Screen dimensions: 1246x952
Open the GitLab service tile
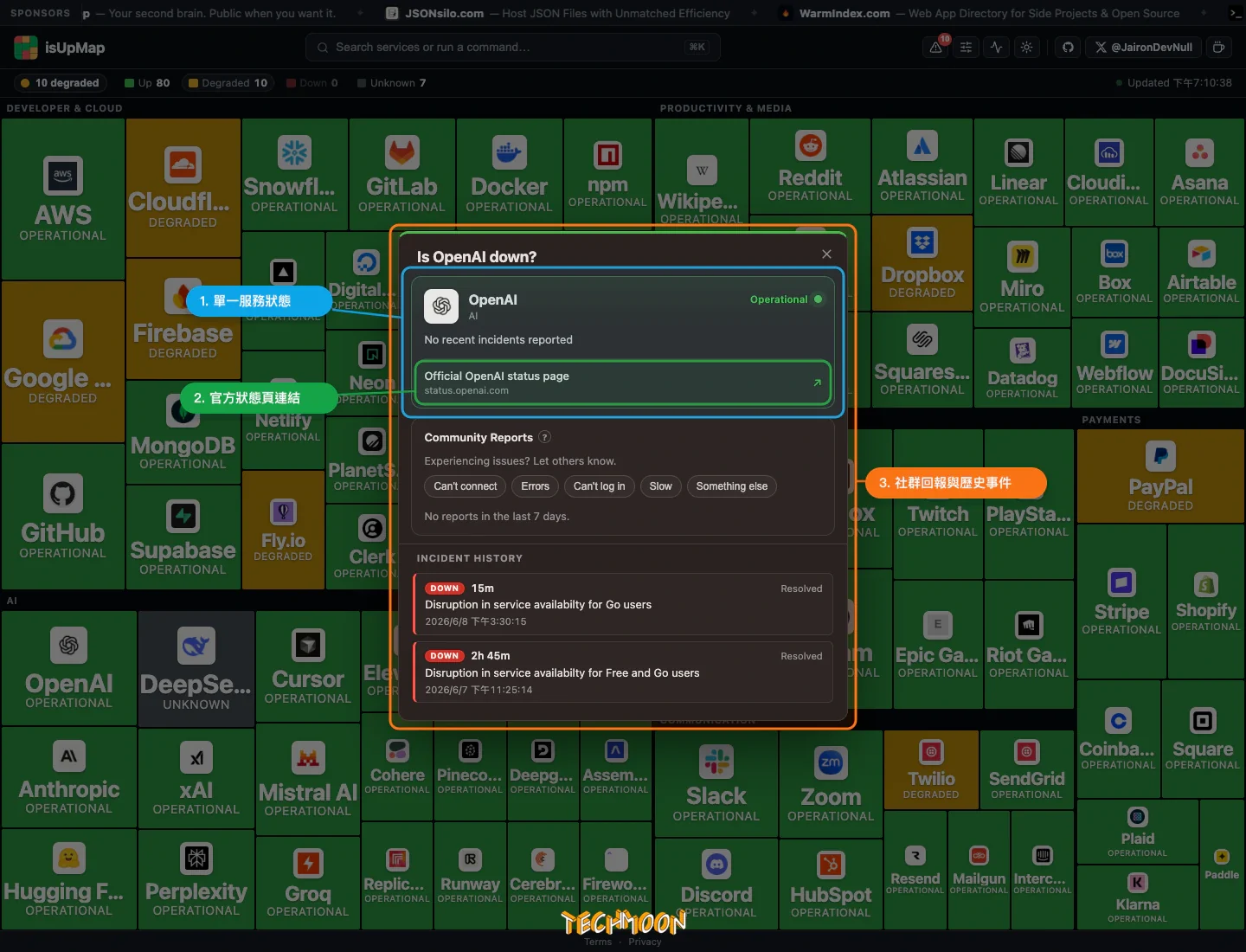tap(401, 175)
